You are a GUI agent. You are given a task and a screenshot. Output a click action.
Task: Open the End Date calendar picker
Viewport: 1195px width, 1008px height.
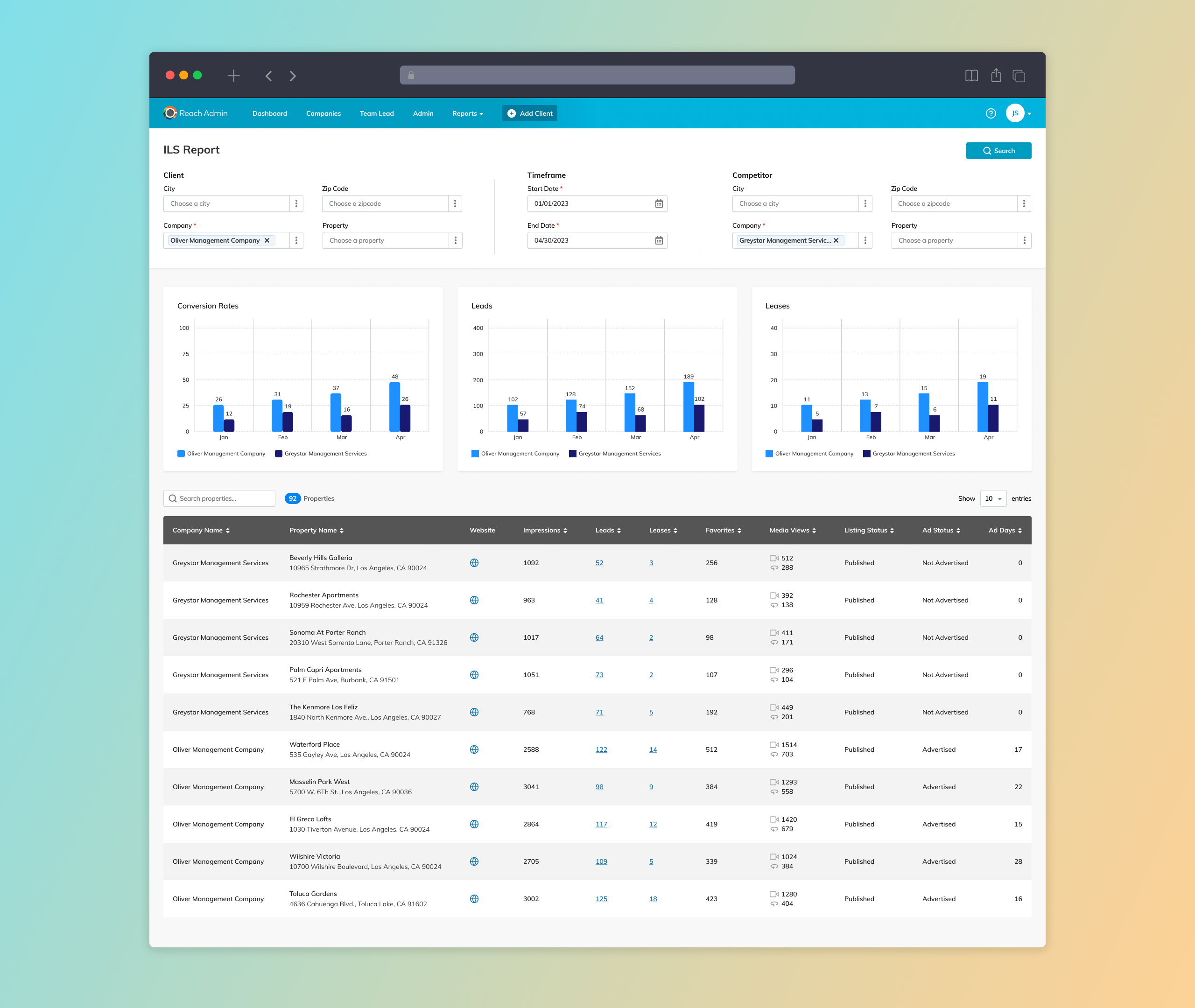point(659,241)
